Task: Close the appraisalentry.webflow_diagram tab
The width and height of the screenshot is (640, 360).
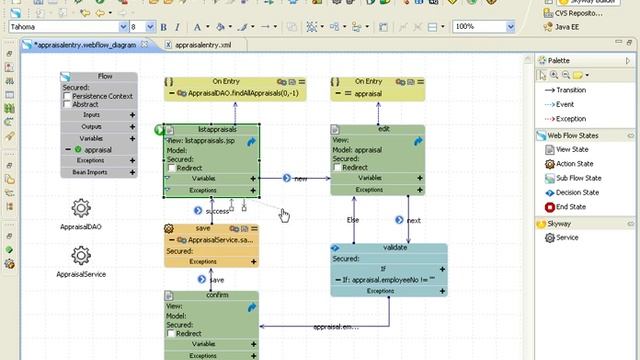Action: coord(144,44)
